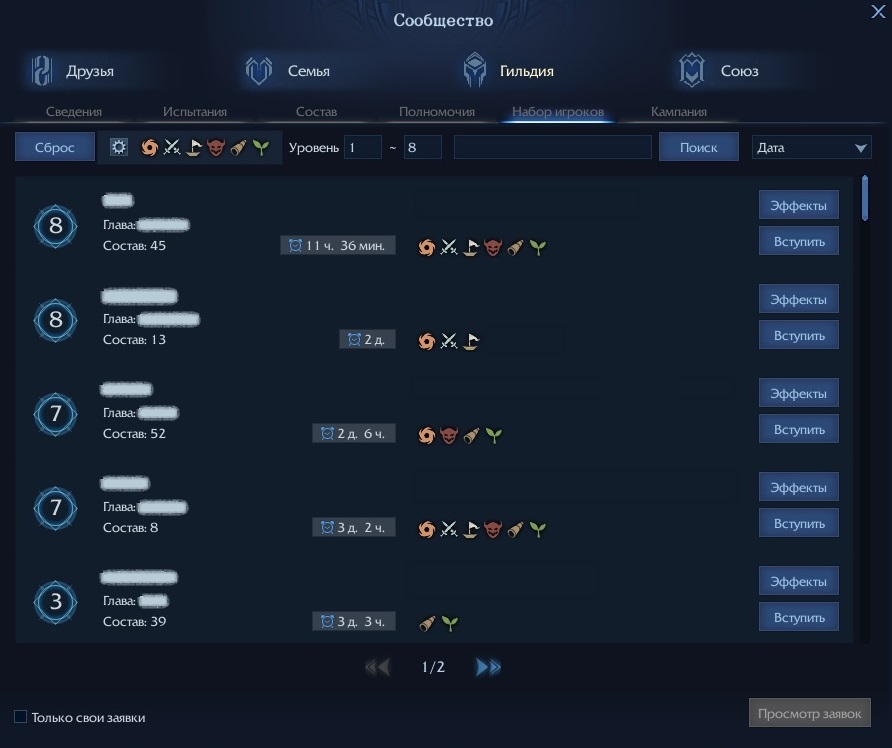Select the orange swirl filter icon
This screenshot has width=892, height=748.
[x=149, y=147]
